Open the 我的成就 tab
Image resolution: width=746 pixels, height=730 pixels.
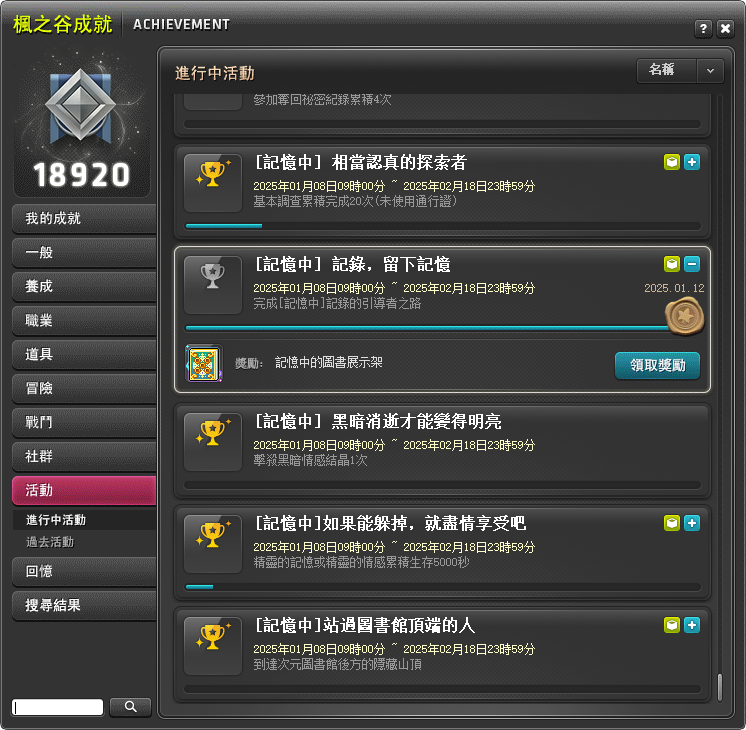84,218
